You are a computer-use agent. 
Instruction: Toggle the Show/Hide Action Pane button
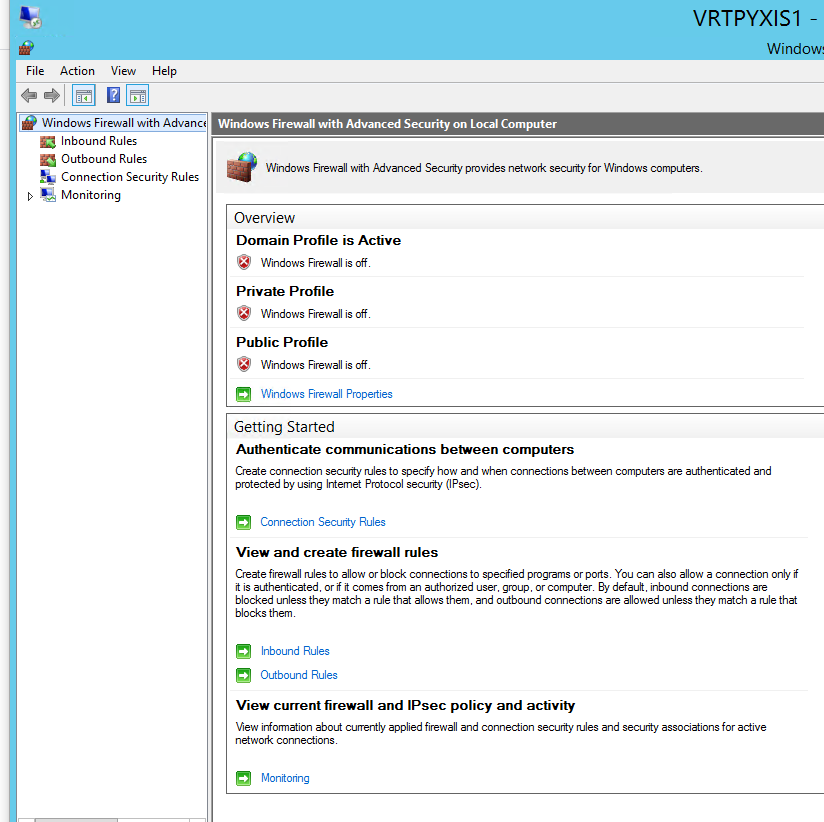pos(138,96)
